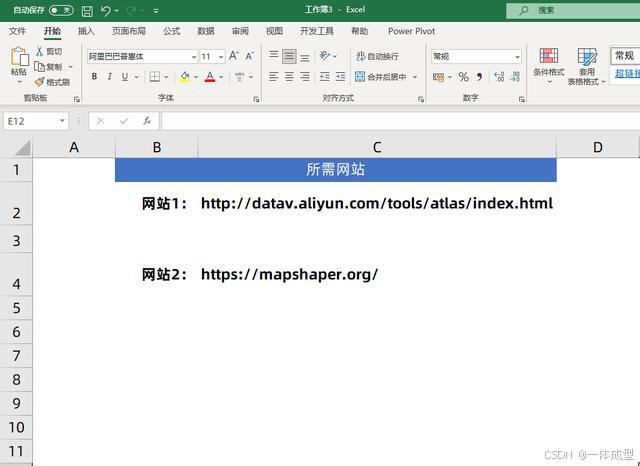Click the Copy icon
This screenshot has height=466, width=640.
point(39,67)
